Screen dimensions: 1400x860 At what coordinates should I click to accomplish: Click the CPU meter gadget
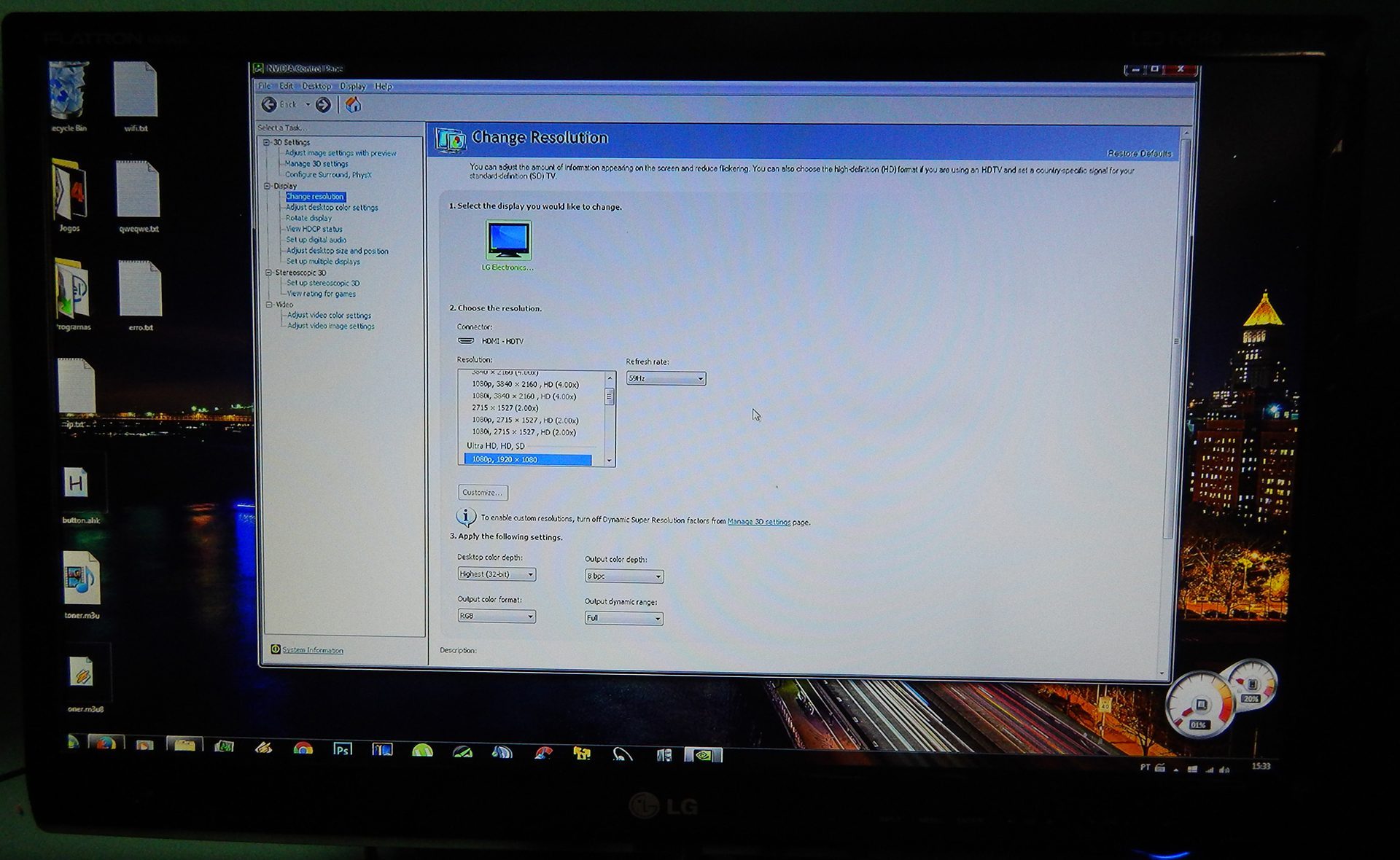1199,703
